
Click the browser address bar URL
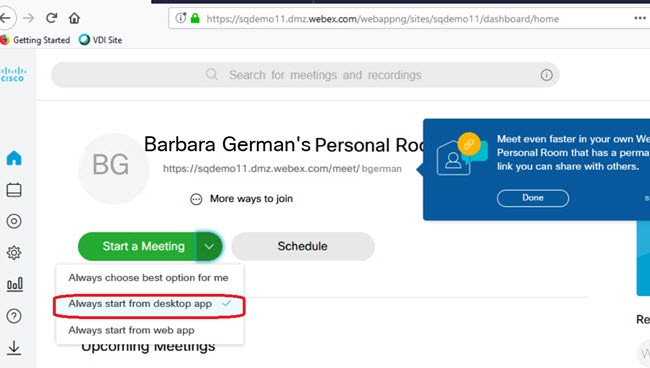point(382,19)
